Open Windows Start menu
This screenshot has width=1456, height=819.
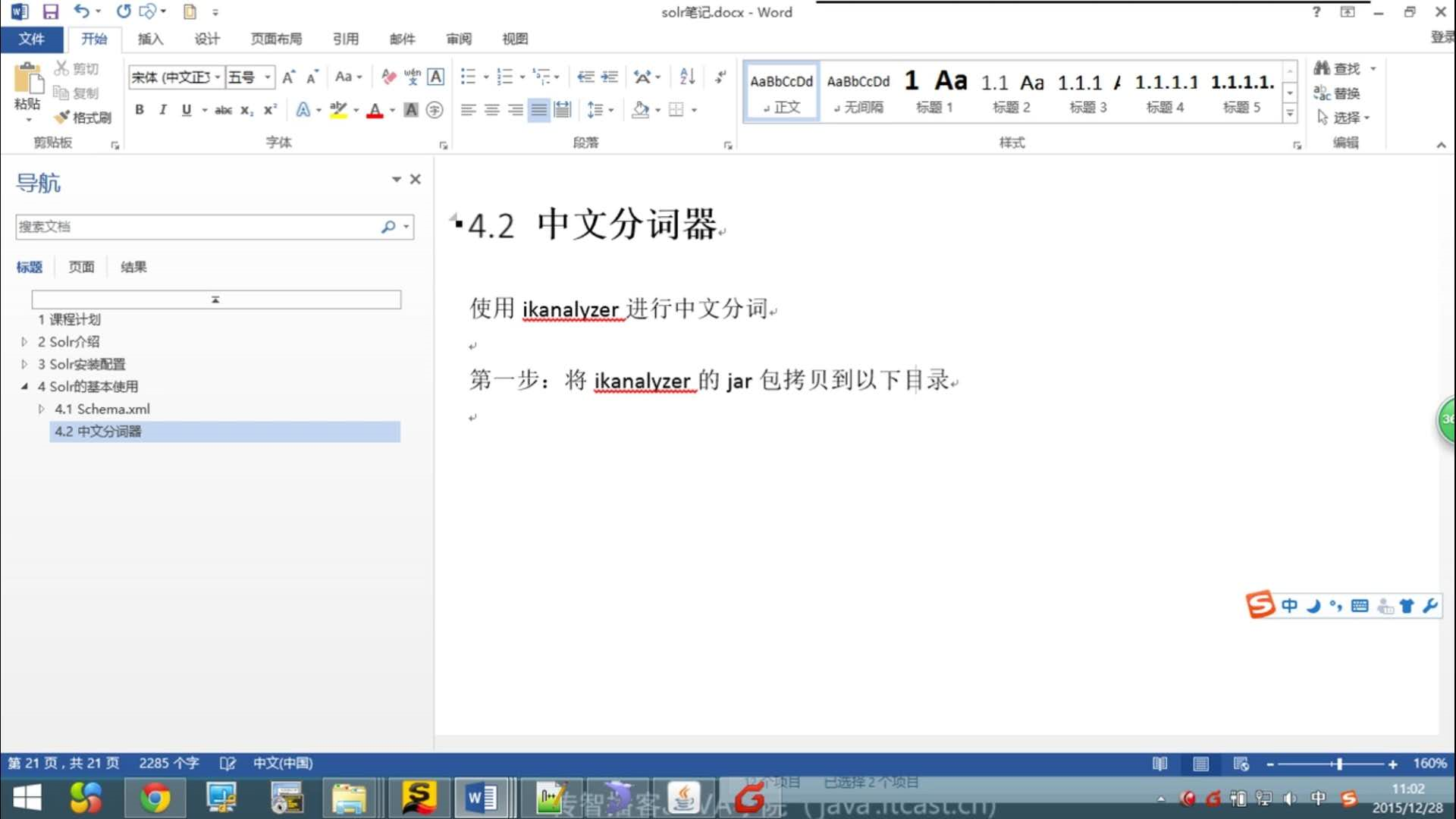click(x=27, y=798)
